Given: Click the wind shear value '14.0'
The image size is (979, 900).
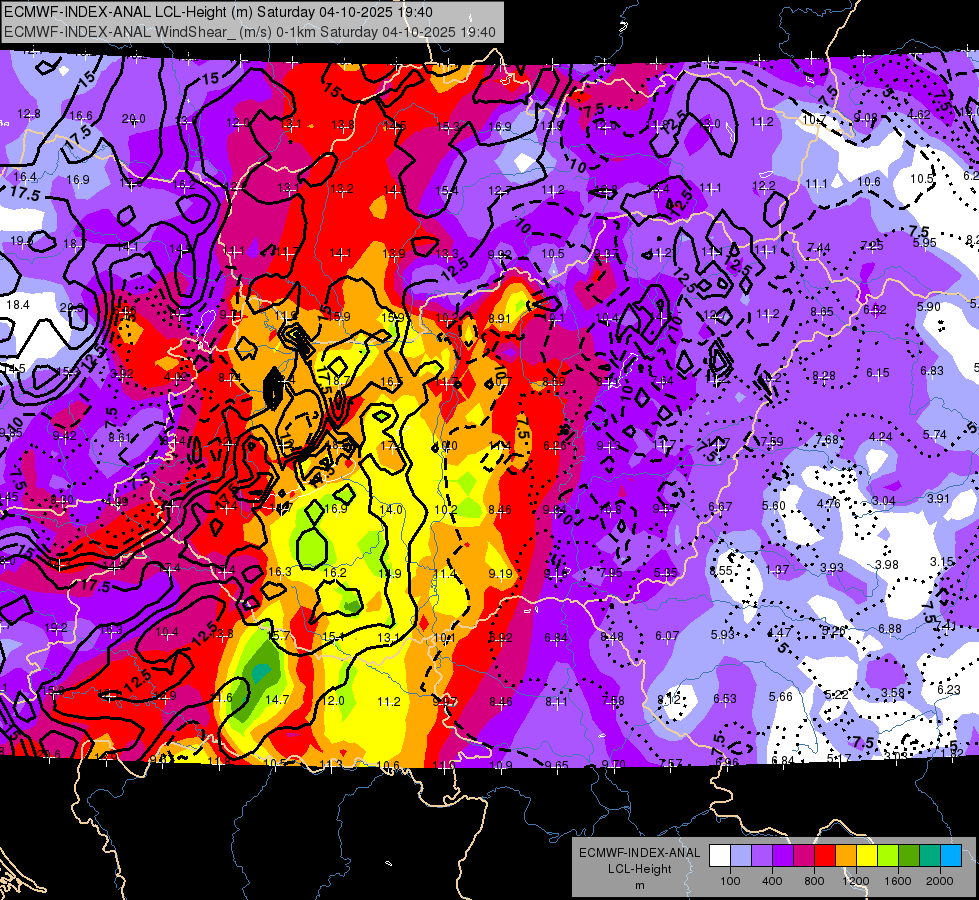Looking at the screenshot, I should coord(391,510).
